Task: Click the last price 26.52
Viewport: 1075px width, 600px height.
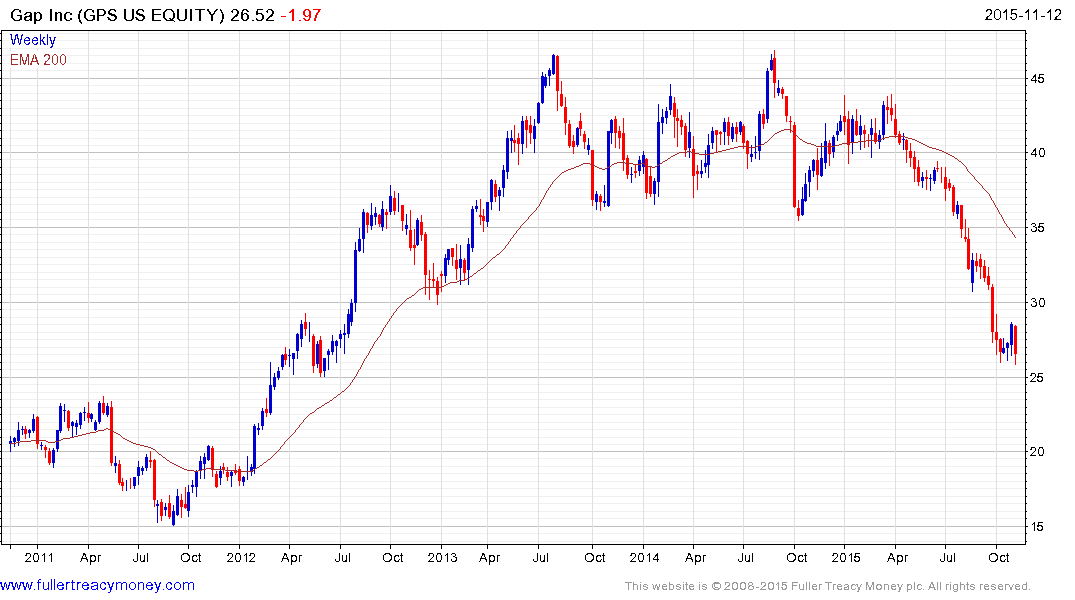Action: point(252,15)
